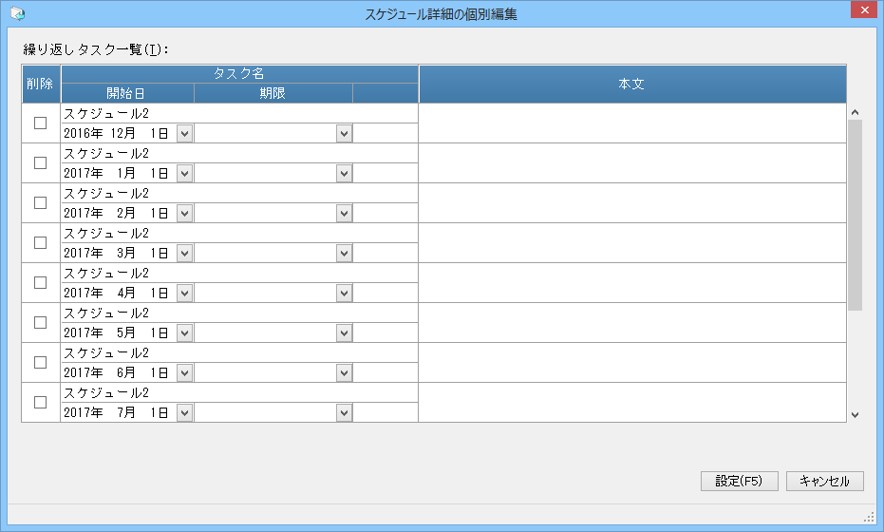This screenshot has width=884, height=532.
Task: Select the 開始日 column header
Action: pos(127,93)
